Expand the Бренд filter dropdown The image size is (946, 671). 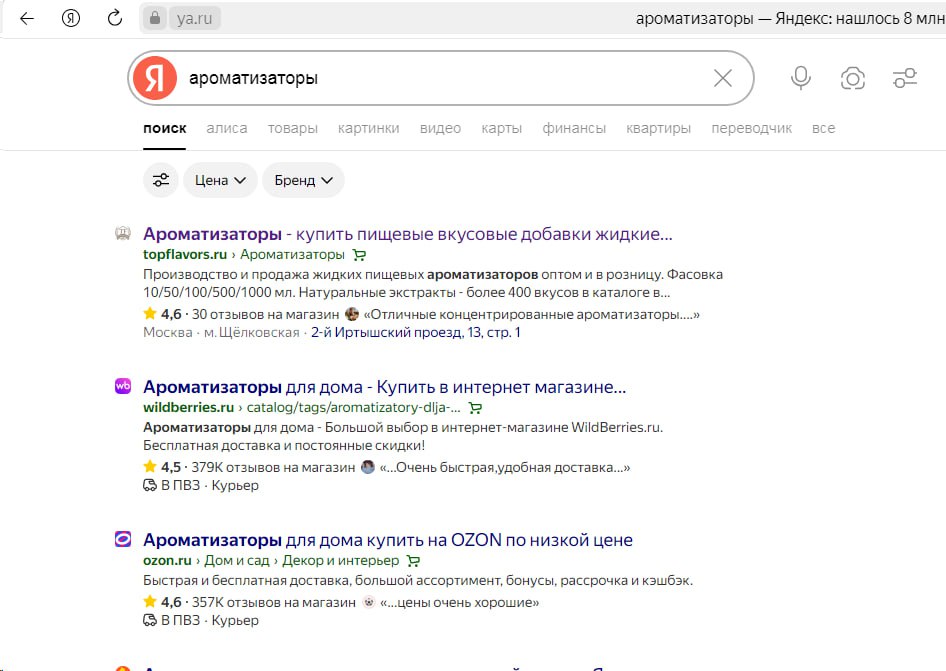pyautogui.click(x=303, y=180)
